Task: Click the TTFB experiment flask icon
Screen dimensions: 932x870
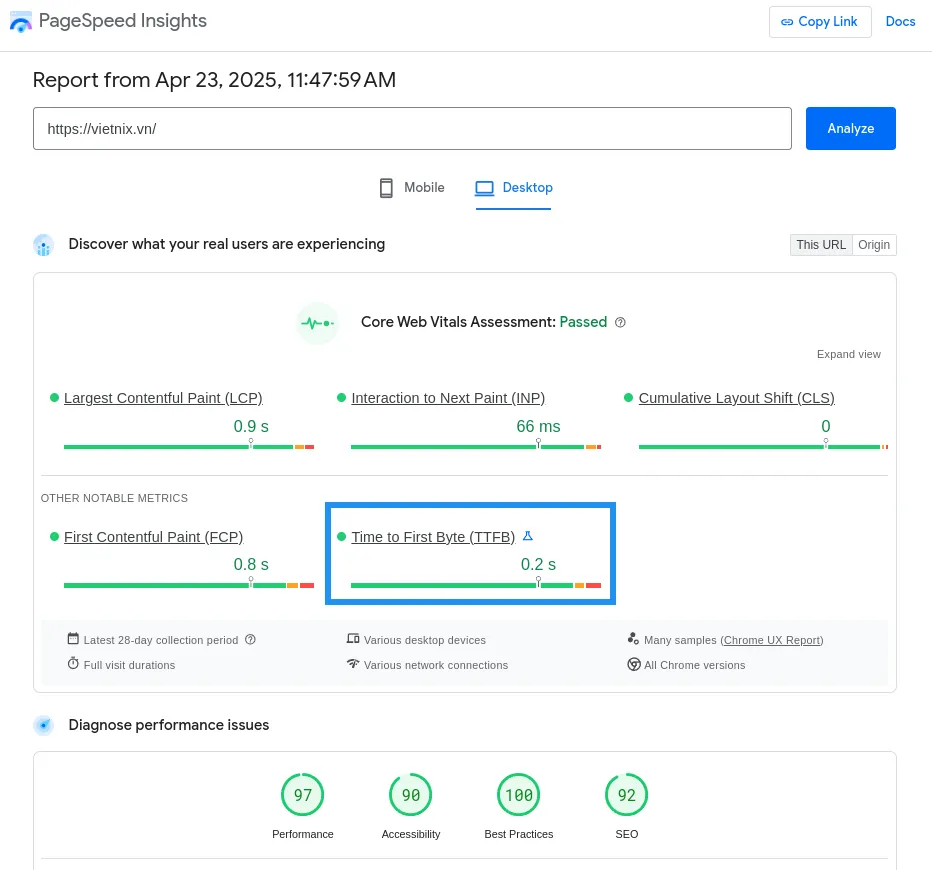Action: [x=527, y=535]
